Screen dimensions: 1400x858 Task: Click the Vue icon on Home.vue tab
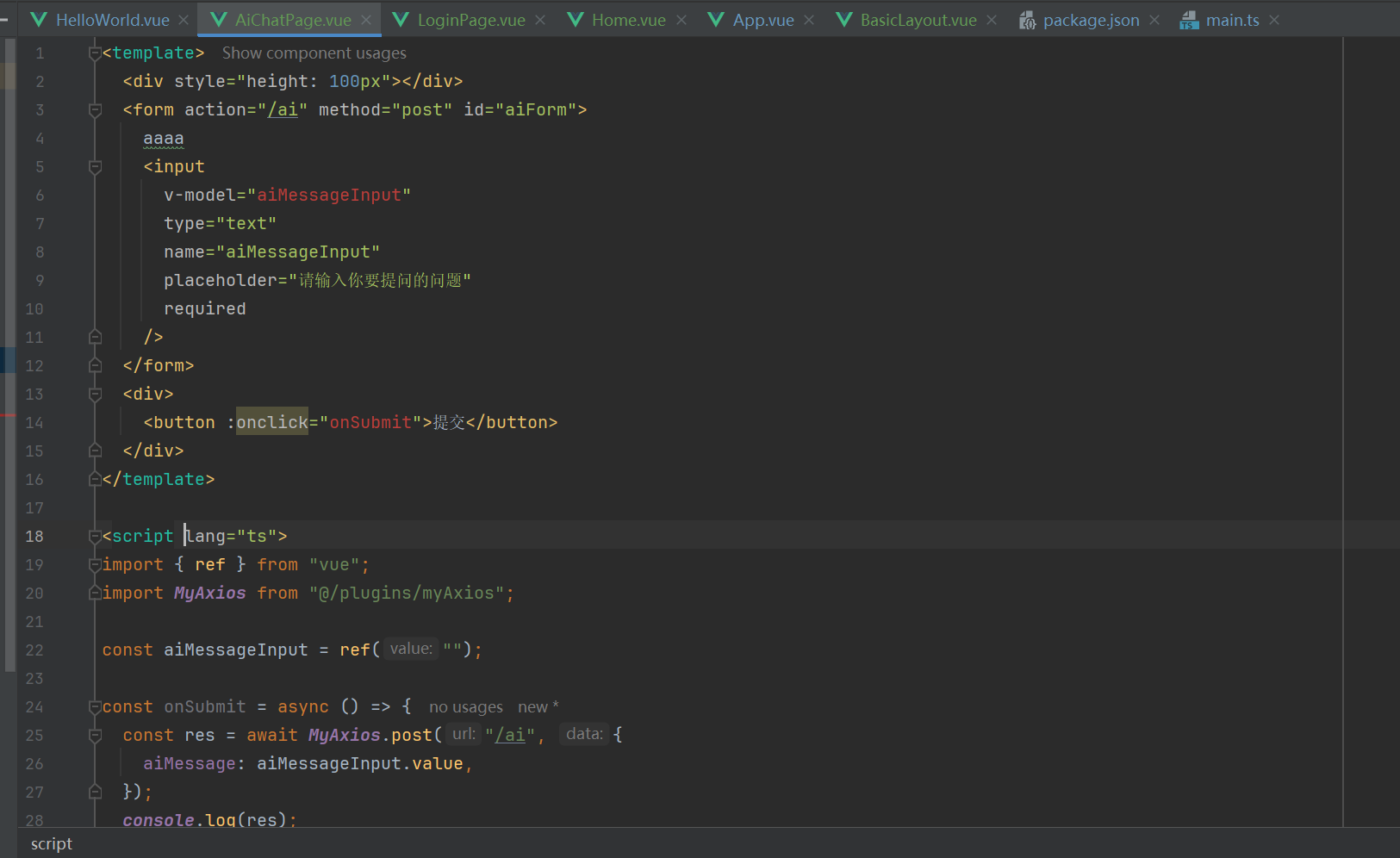(x=576, y=20)
